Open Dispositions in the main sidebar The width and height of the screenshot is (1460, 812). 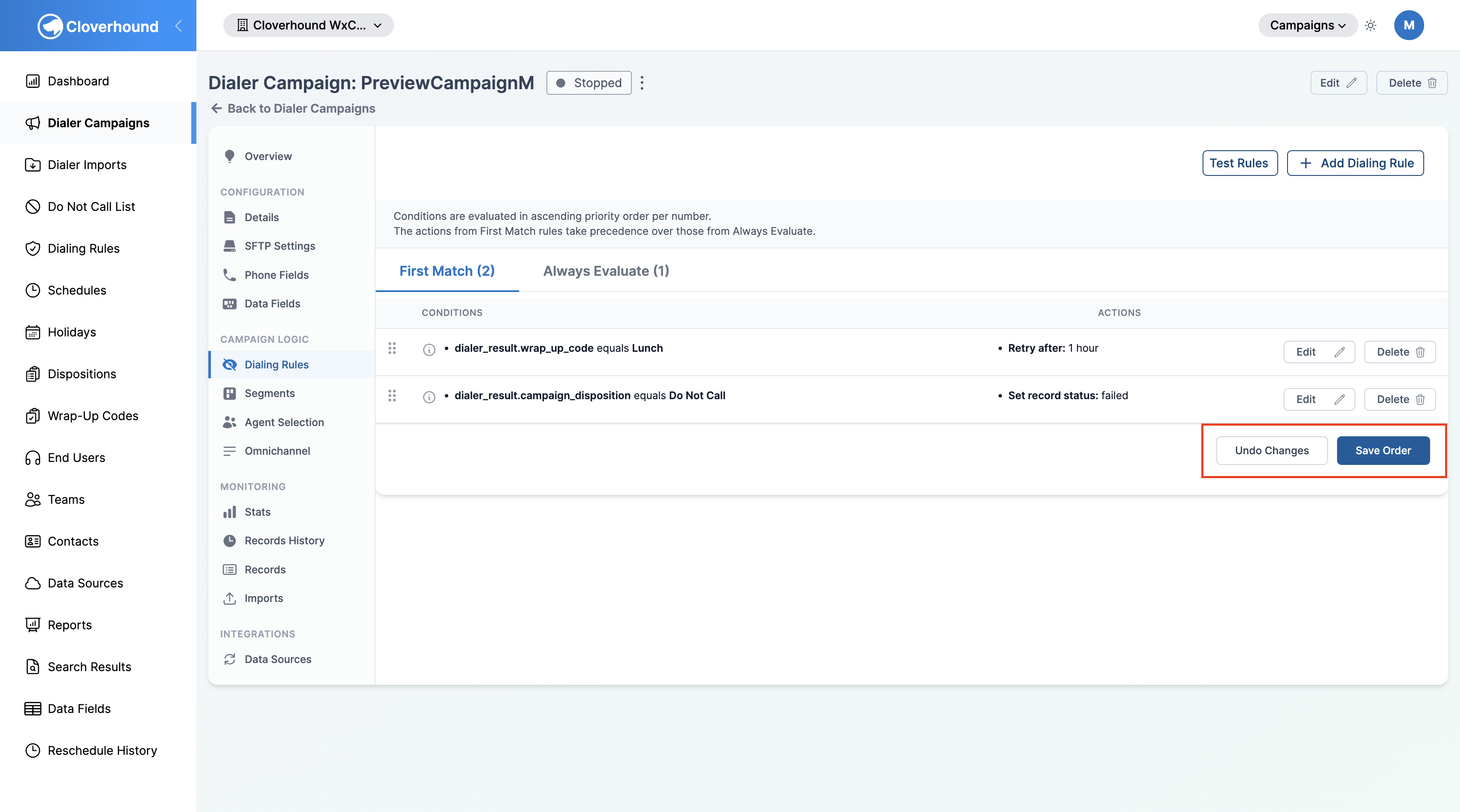pyautogui.click(x=97, y=374)
